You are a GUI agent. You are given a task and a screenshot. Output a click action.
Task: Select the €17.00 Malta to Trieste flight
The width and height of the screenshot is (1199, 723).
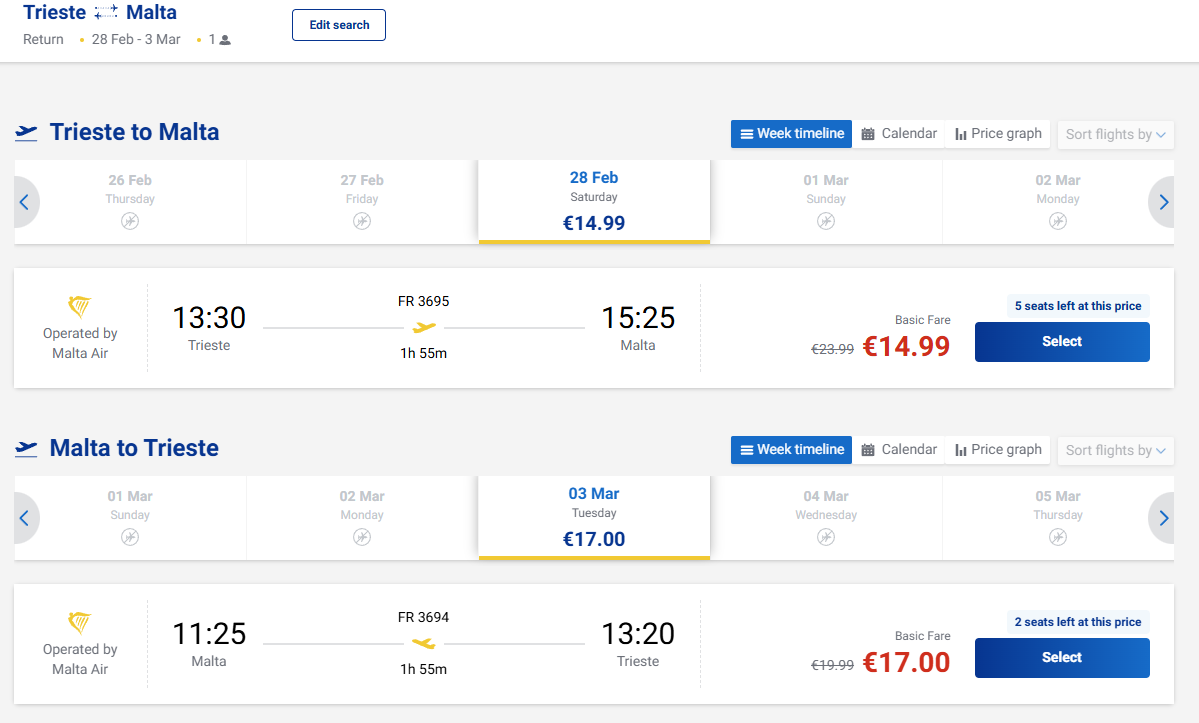tap(1062, 658)
